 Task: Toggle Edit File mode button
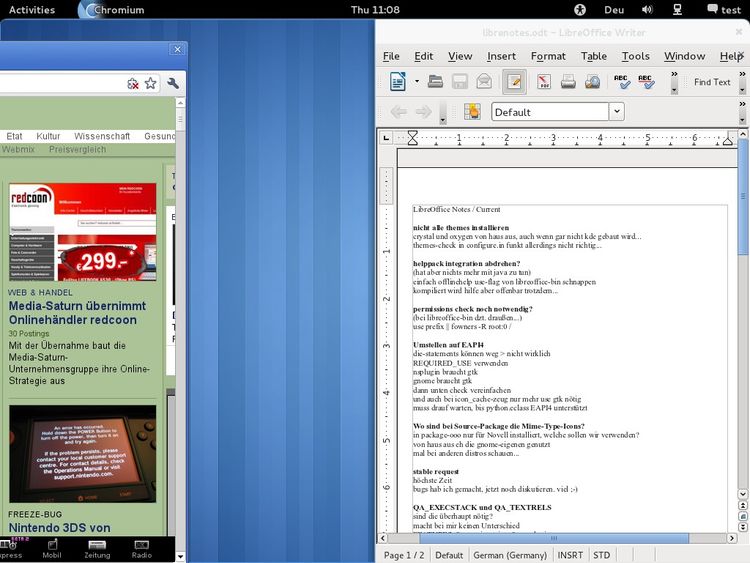tap(514, 82)
